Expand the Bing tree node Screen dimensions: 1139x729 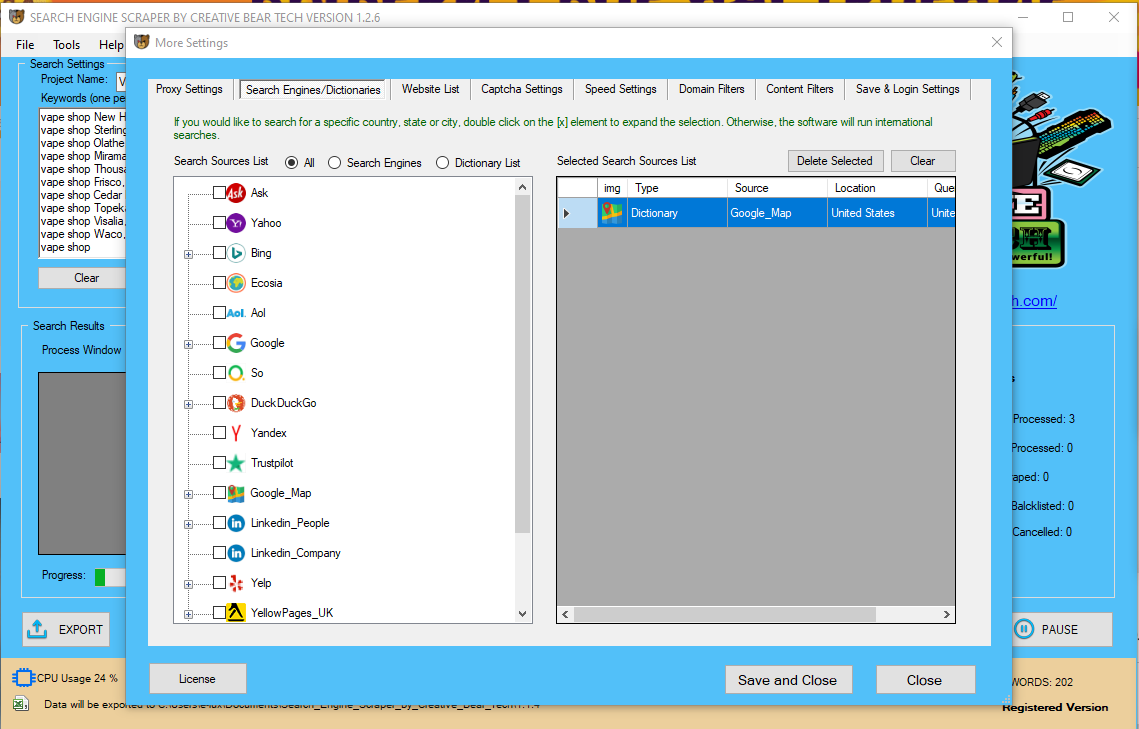pyautogui.click(x=188, y=254)
